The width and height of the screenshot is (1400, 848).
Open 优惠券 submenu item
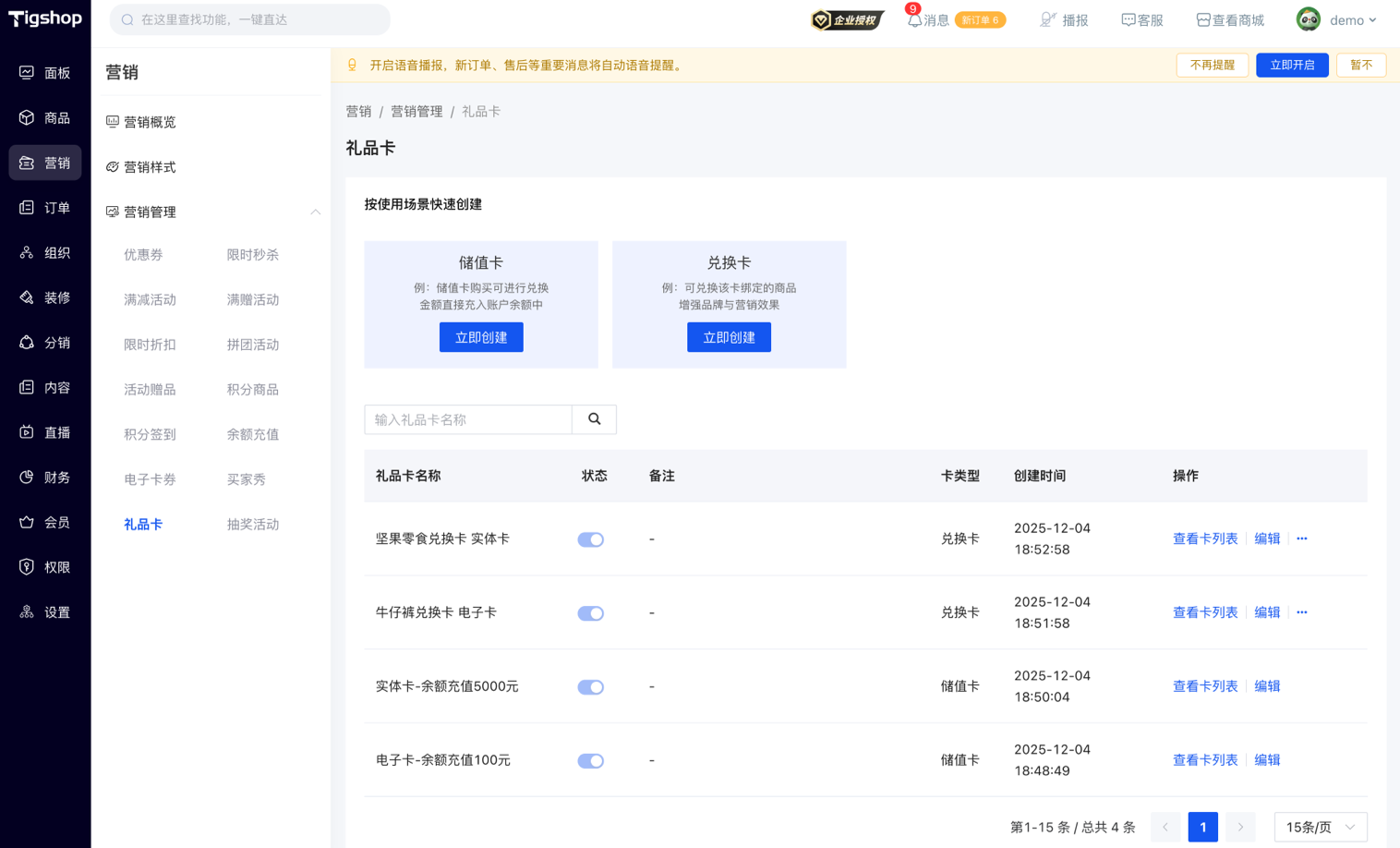(143, 255)
